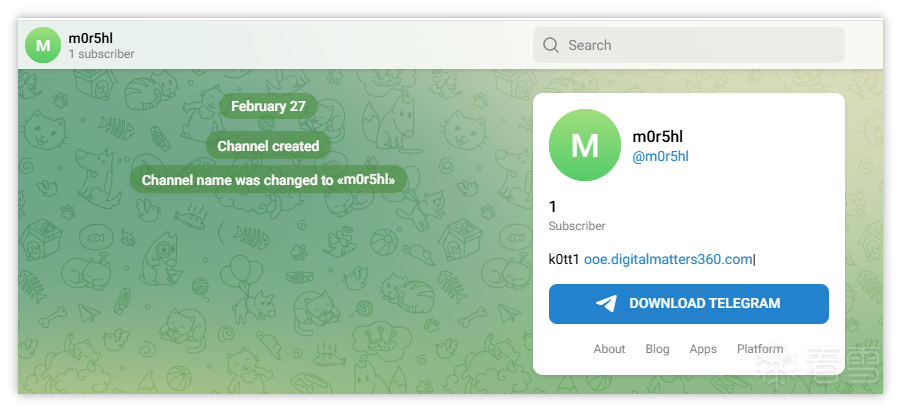Visit the Platform footer link

(x=760, y=349)
